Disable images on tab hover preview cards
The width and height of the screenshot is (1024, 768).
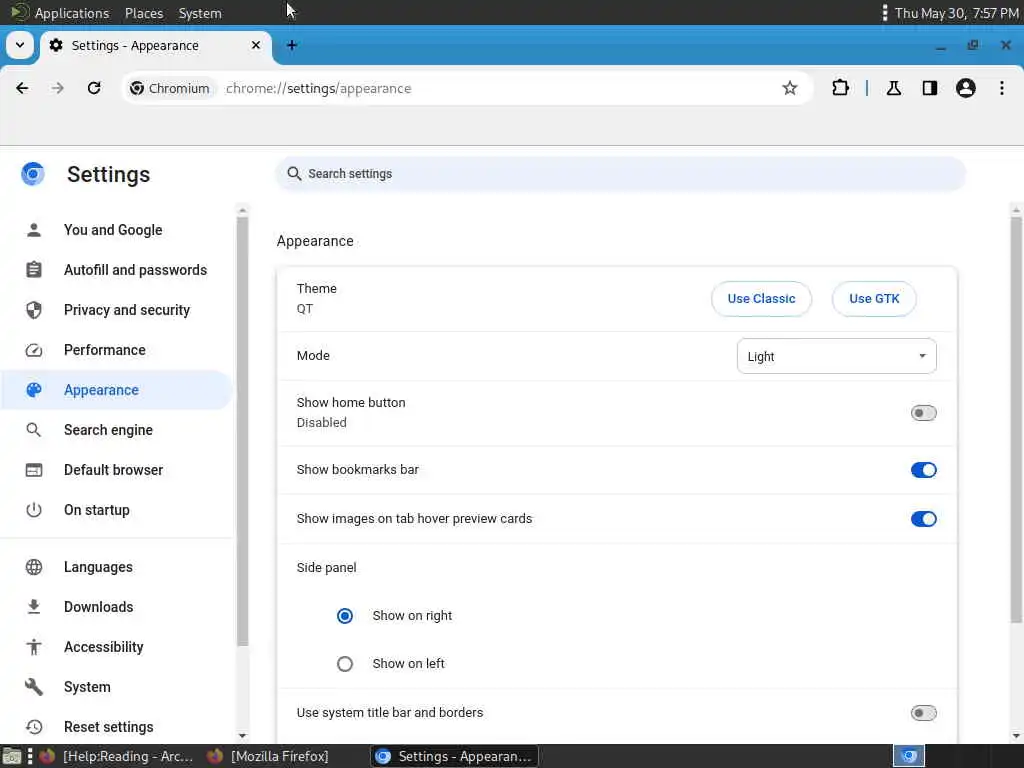click(x=923, y=519)
